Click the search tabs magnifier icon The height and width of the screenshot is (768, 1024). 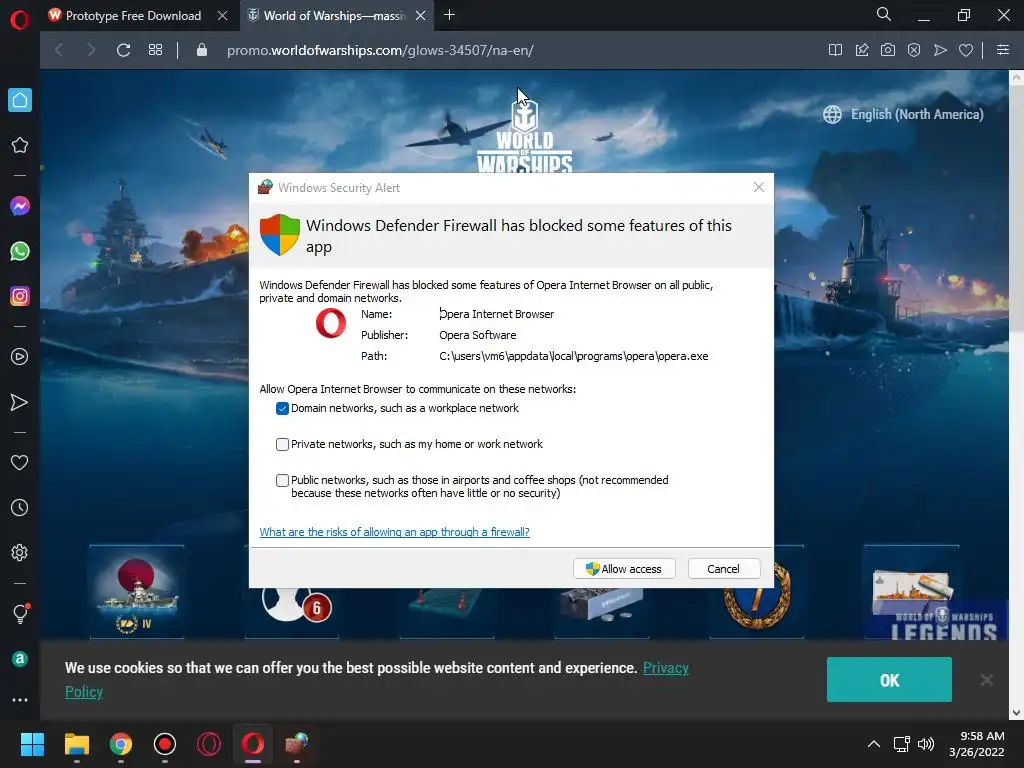tap(884, 14)
